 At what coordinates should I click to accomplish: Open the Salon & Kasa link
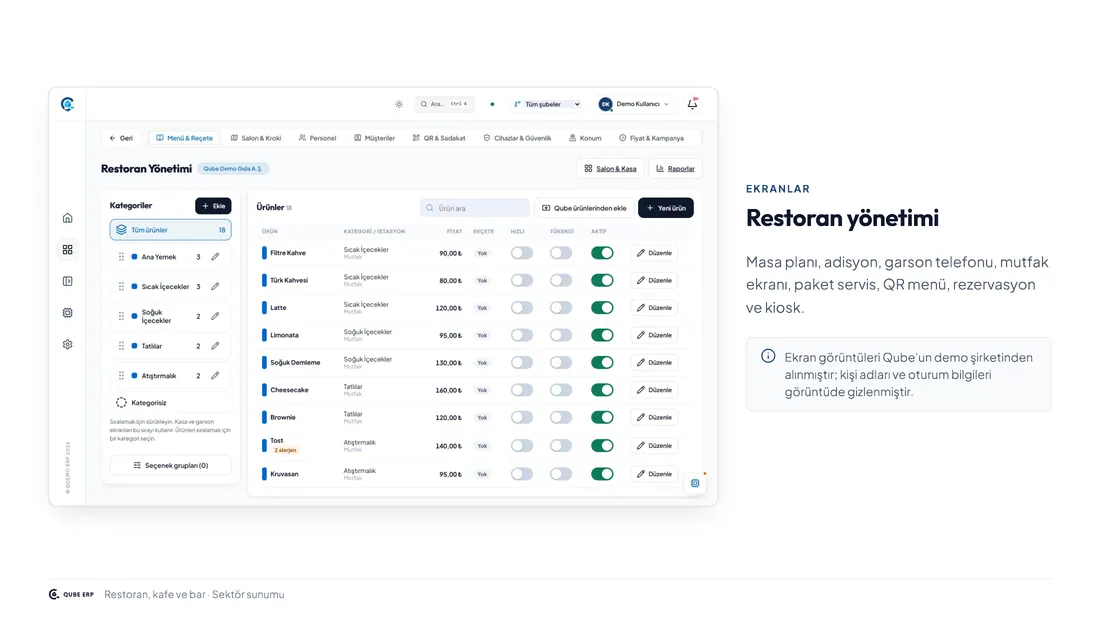pyautogui.click(x=610, y=169)
